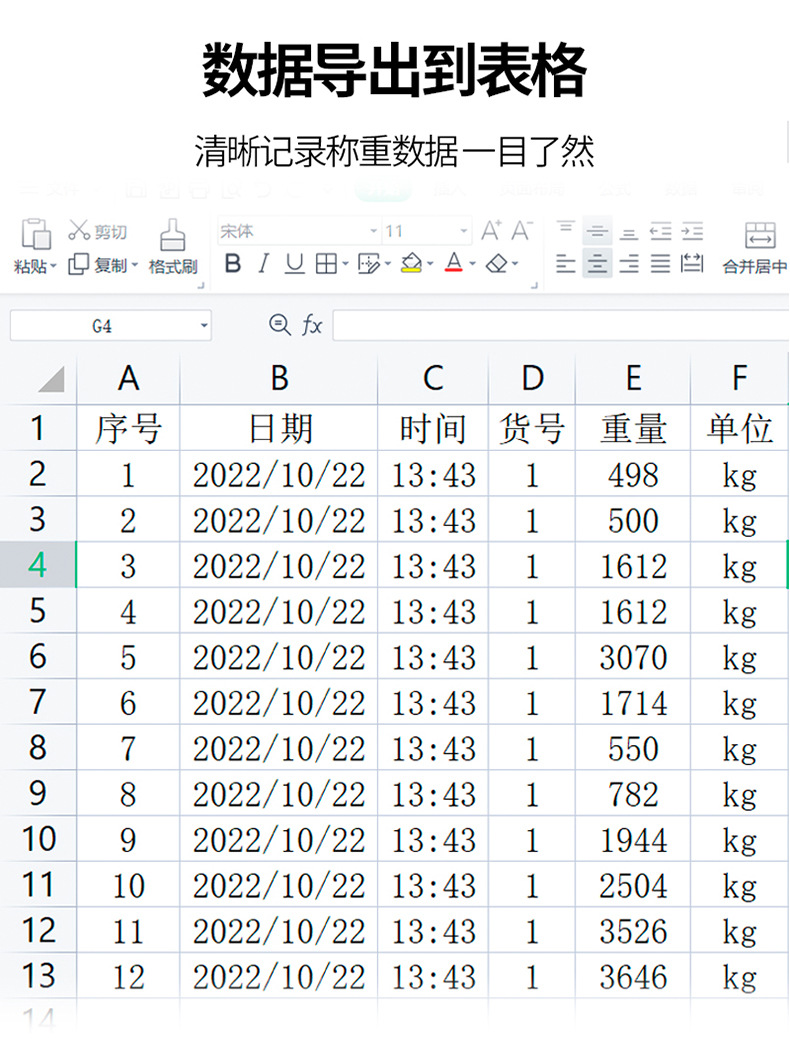790x1055 pixels.
Task: Select row 13 header
Action: (x=38, y=975)
